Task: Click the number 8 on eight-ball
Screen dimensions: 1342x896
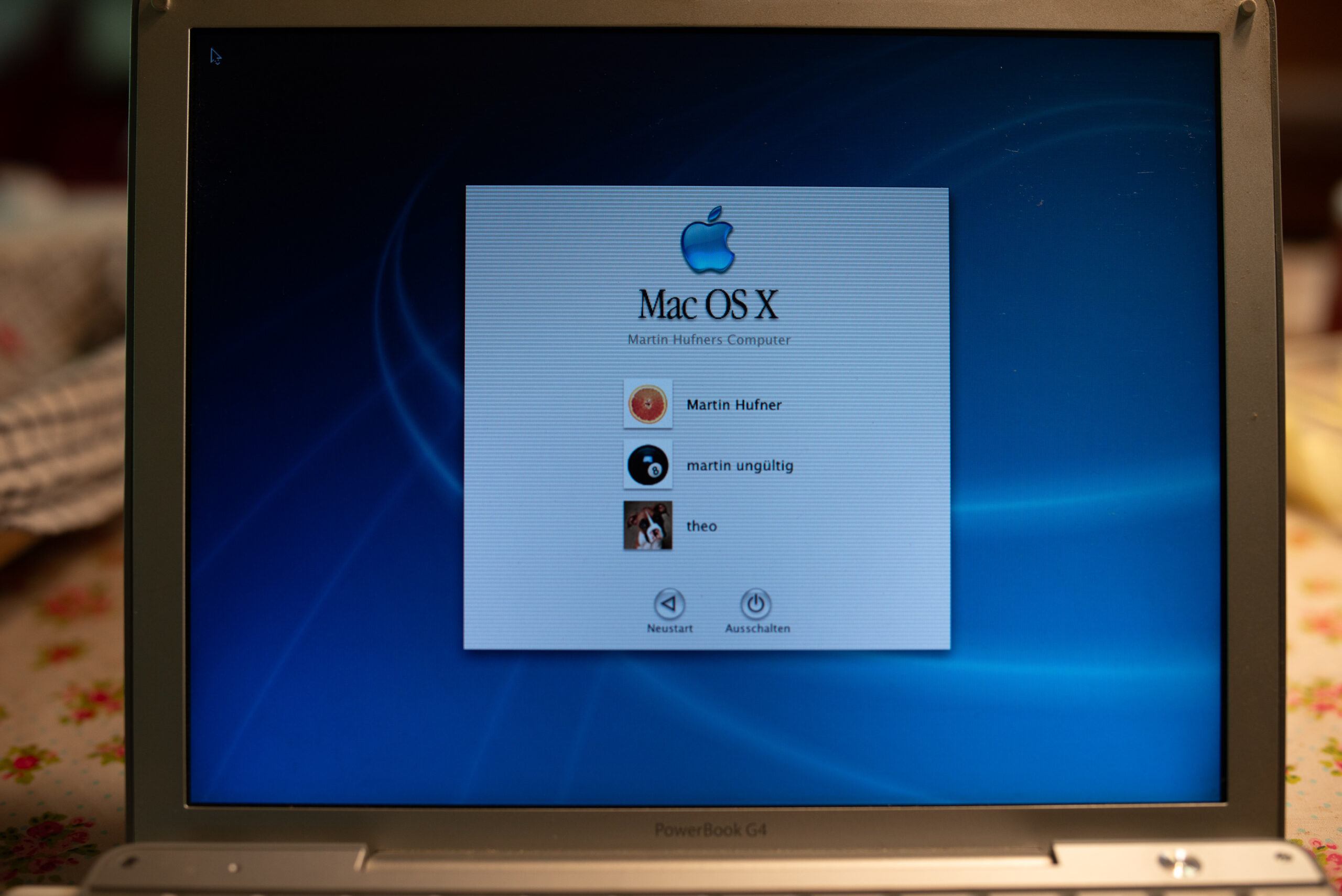Action: point(655,470)
